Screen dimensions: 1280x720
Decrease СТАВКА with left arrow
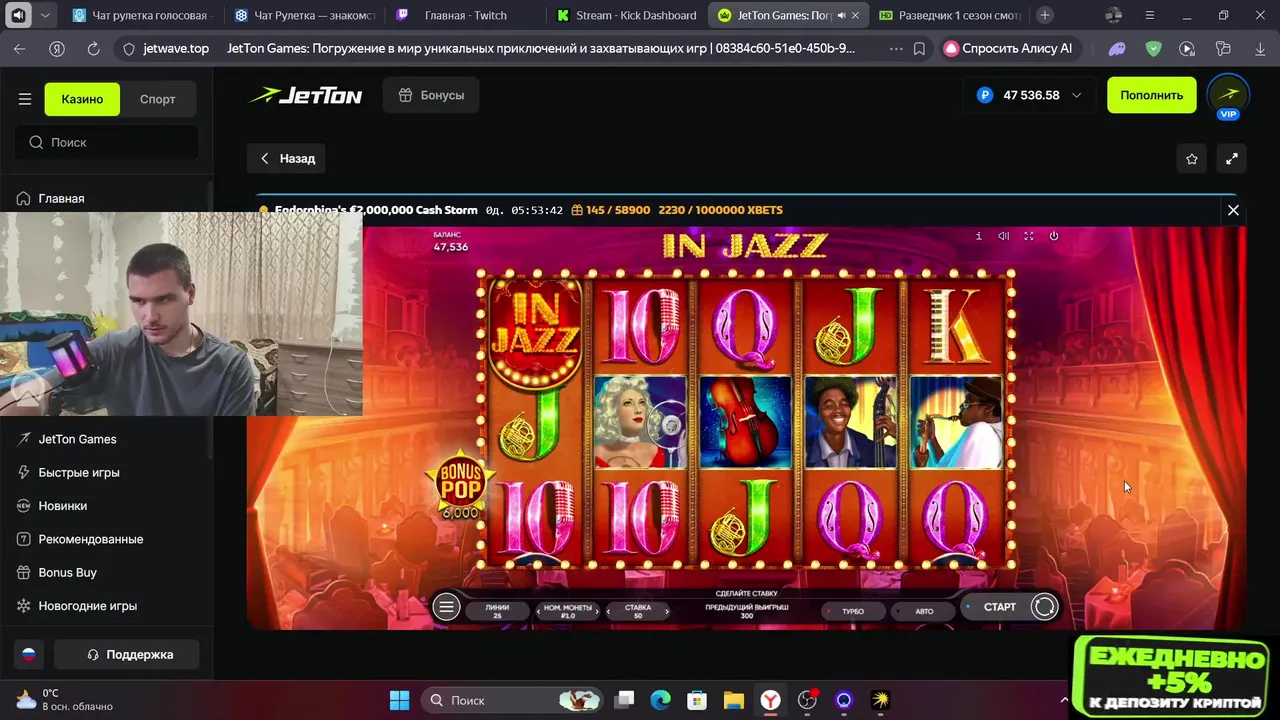(609, 611)
